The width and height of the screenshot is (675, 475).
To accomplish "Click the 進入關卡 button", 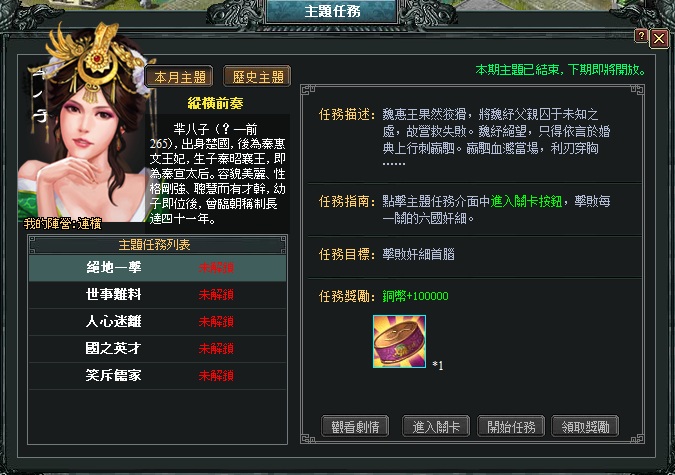I will click(x=436, y=426).
